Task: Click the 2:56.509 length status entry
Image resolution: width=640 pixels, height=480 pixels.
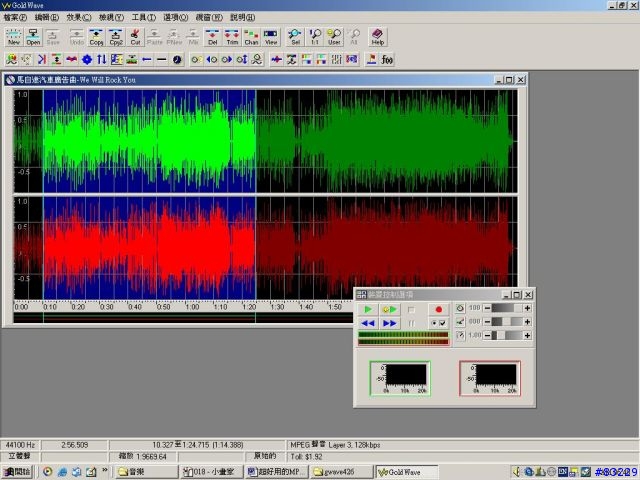Action: (75, 445)
